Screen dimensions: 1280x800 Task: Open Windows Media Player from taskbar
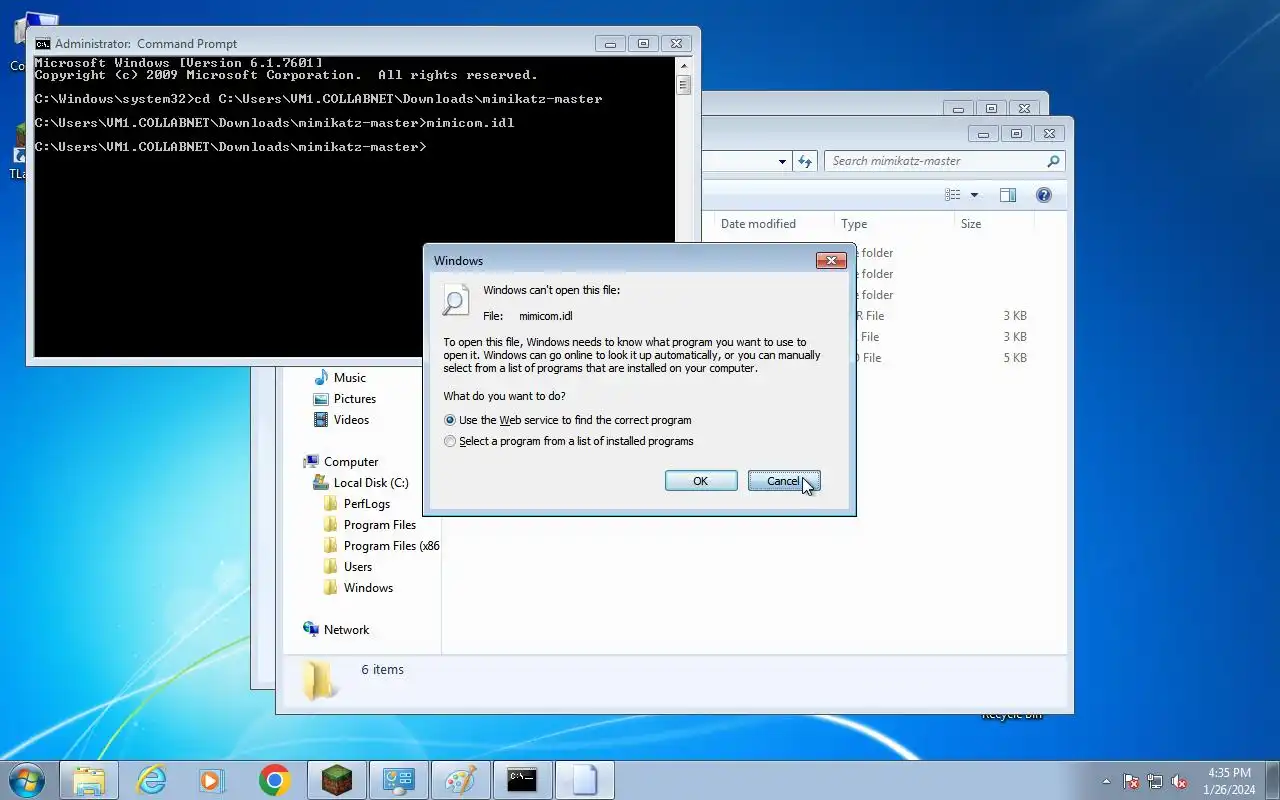[x=213, y=780]
